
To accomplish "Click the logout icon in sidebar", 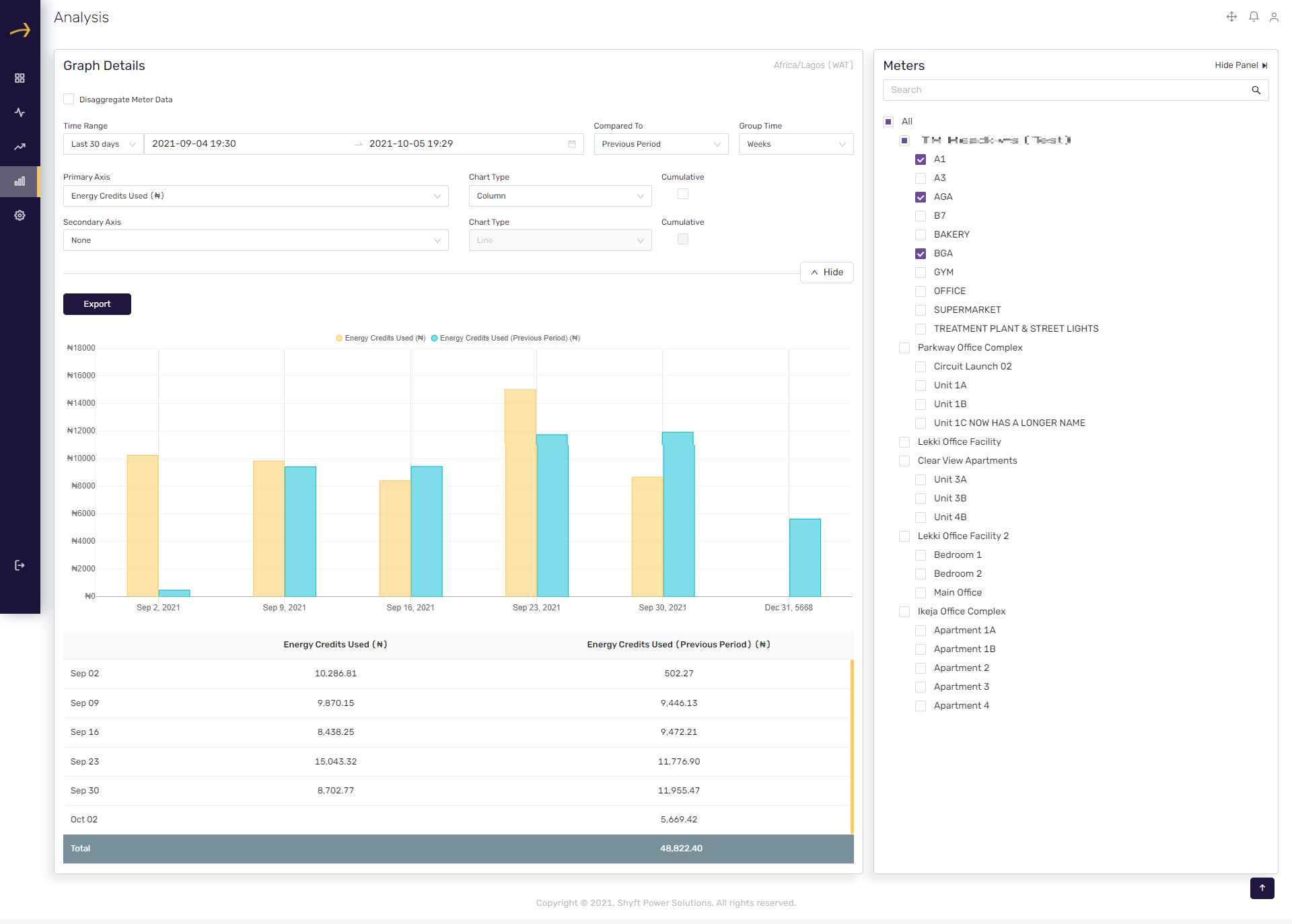I will point(20,565).
